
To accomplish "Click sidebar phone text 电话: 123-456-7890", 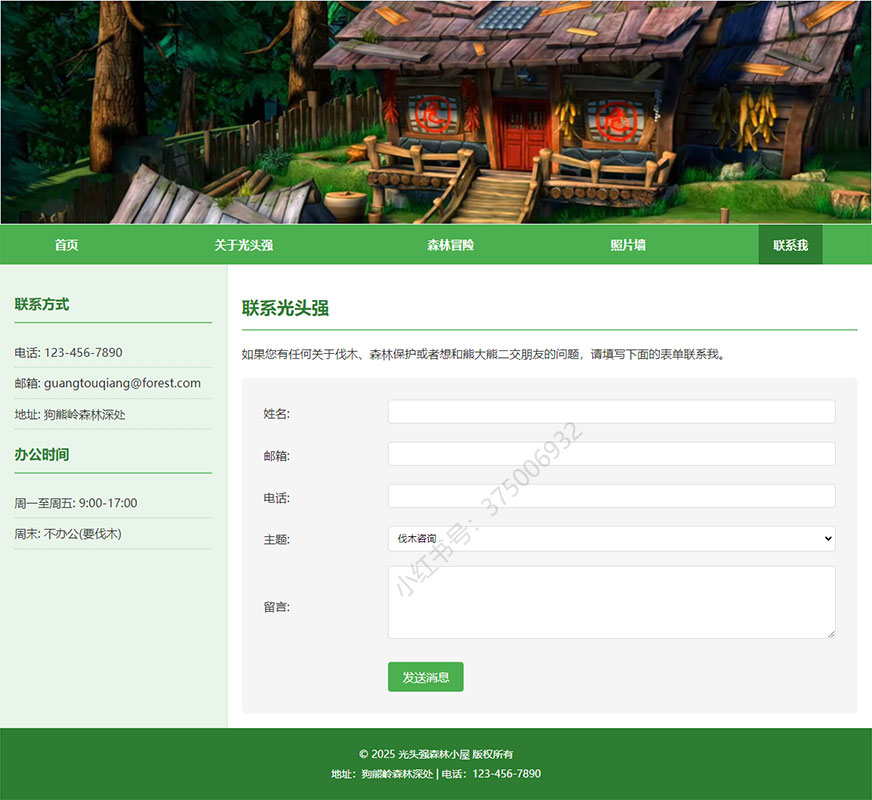I will pos(68,352).
